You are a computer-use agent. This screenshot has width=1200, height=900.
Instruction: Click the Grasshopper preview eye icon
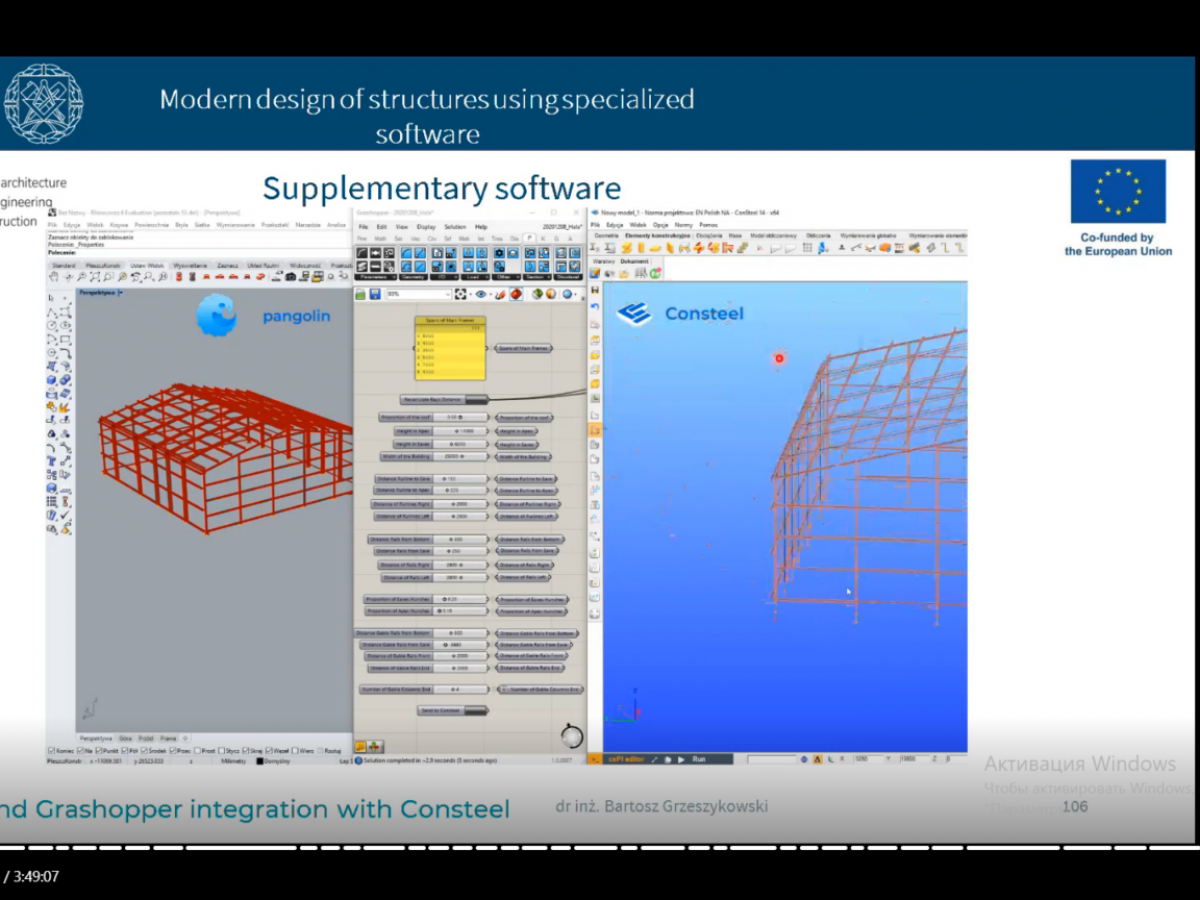[482, 294]
